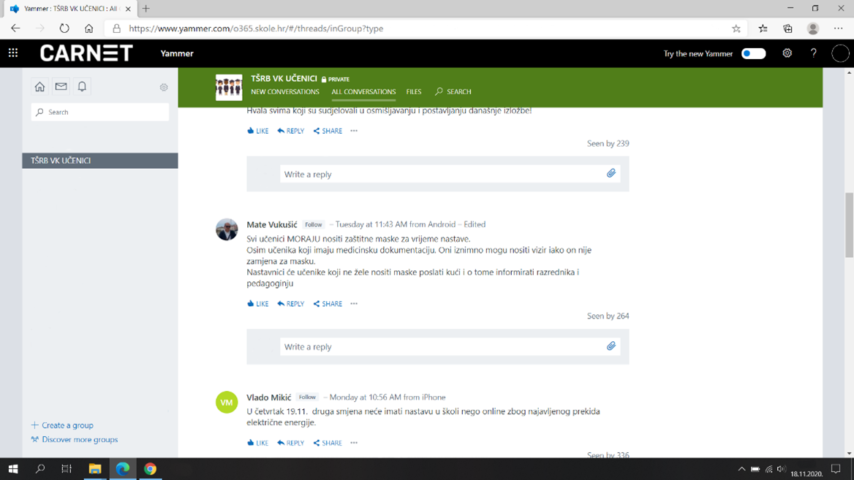Open Yammer settings gear in header
Viewport: 854px width, 480px height.
(x=787, y=53)
